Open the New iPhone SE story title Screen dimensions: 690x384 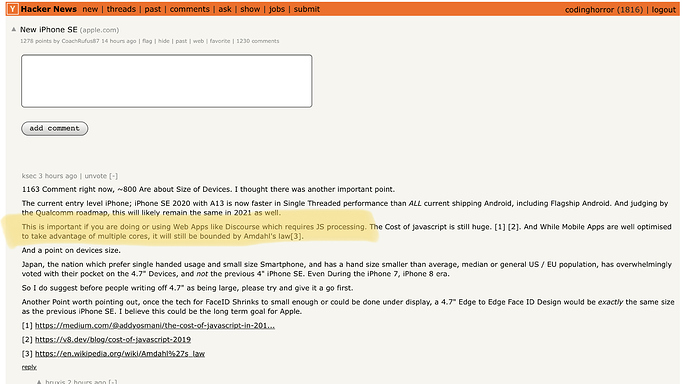pos(48,29)
